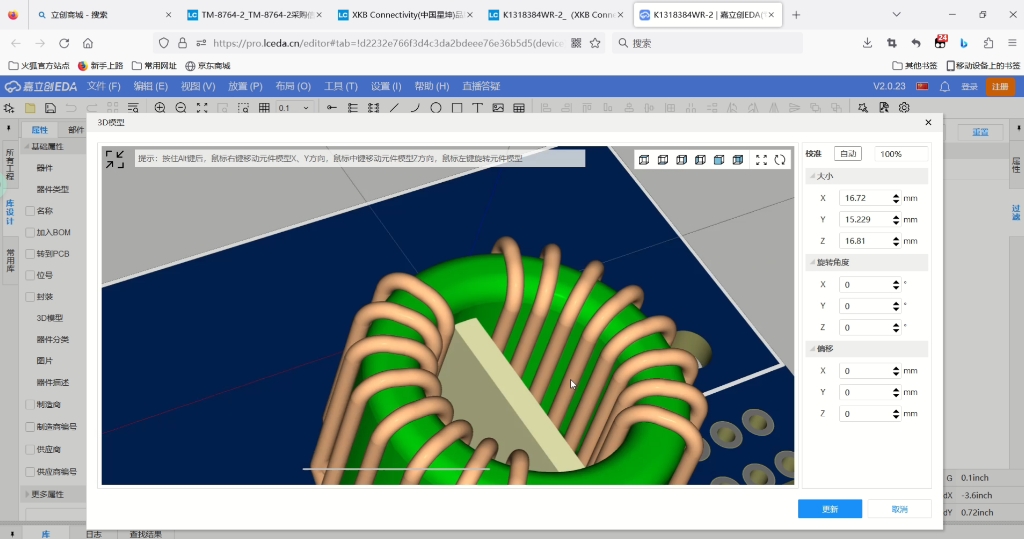
Task: Click the 取消 button
Action: point(900,509)
